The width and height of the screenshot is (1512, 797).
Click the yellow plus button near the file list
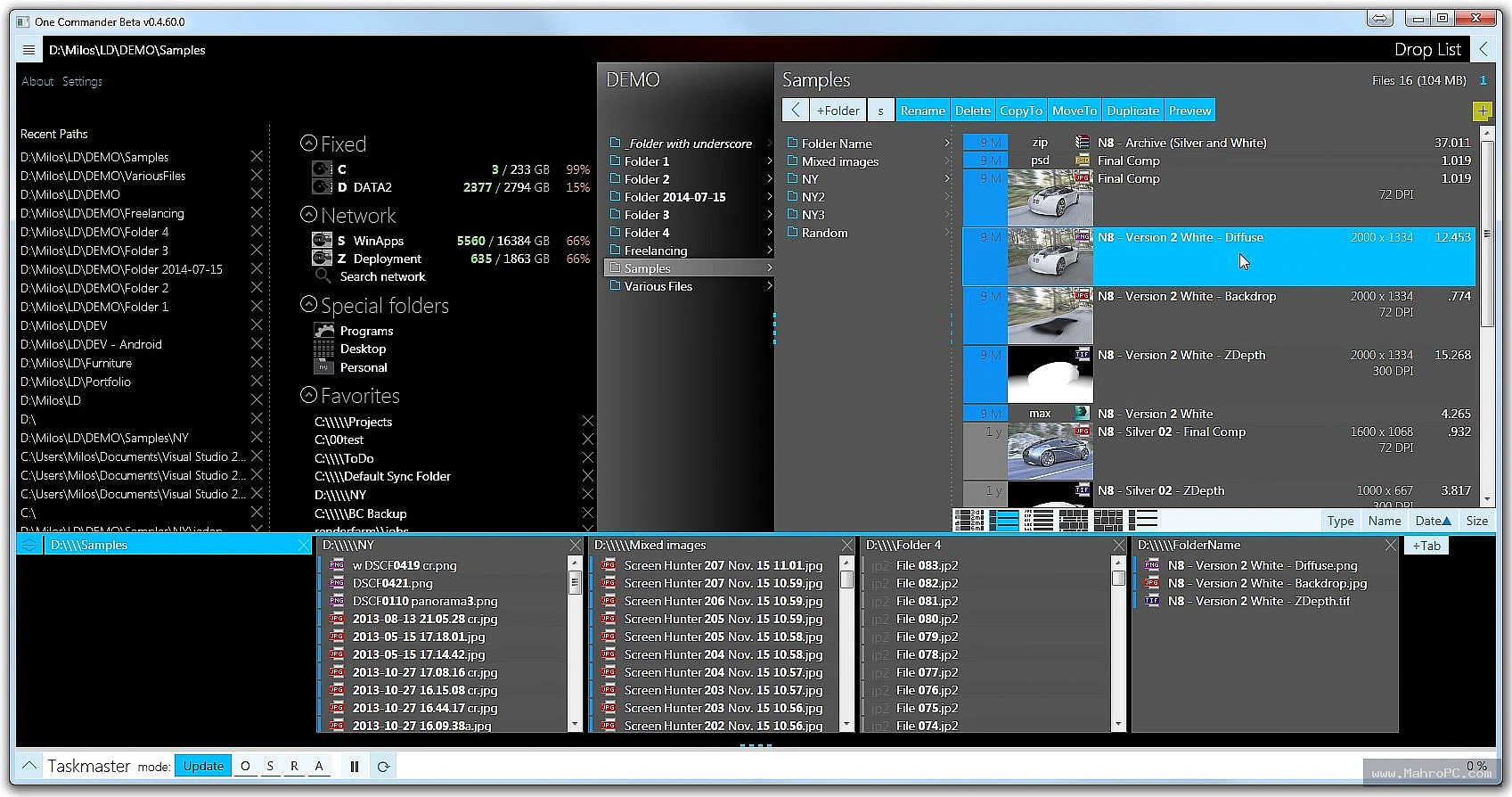tap(1482, 111)
